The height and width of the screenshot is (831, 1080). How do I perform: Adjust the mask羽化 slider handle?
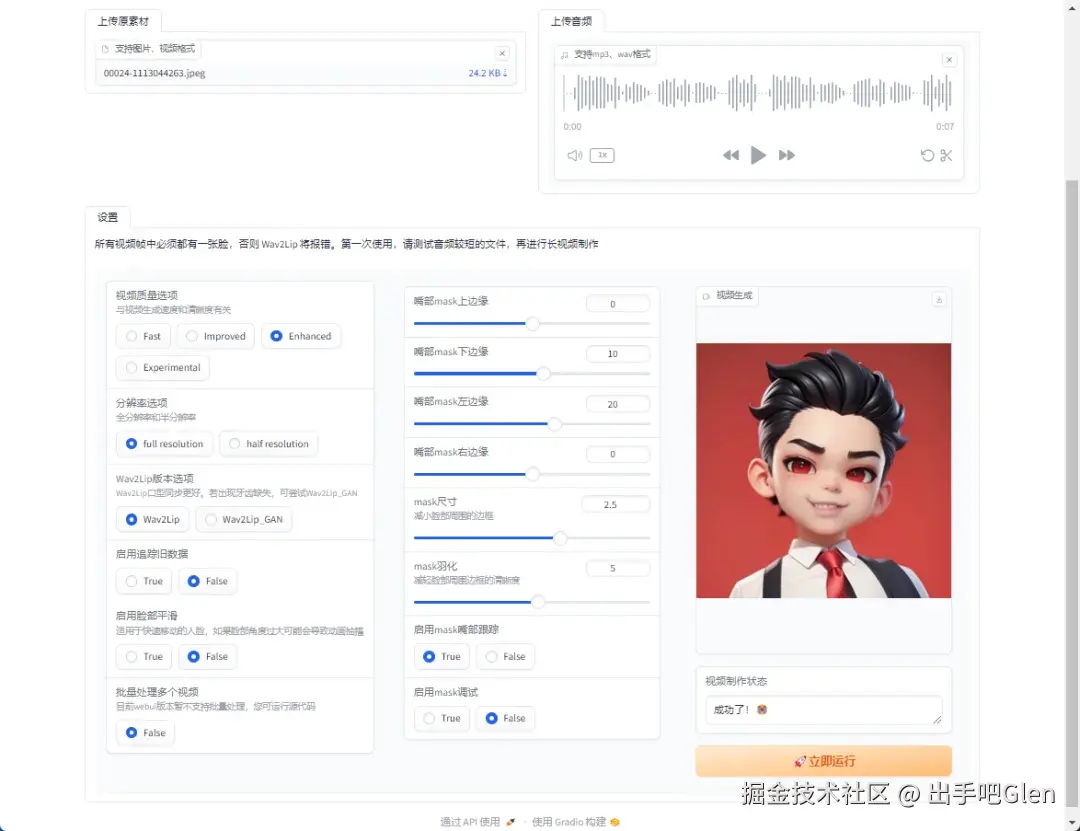538,603
